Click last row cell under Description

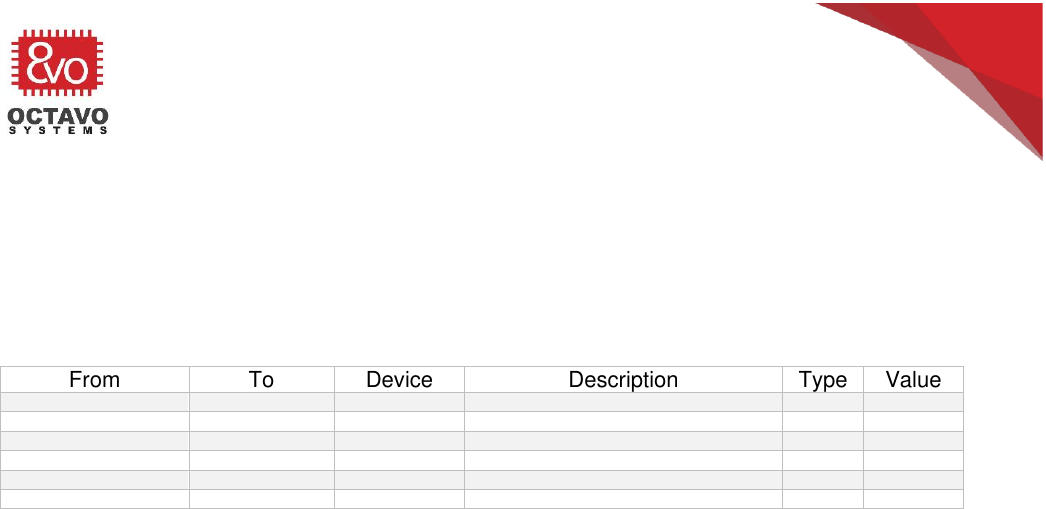pyautogui.click(x=623, y=499)
